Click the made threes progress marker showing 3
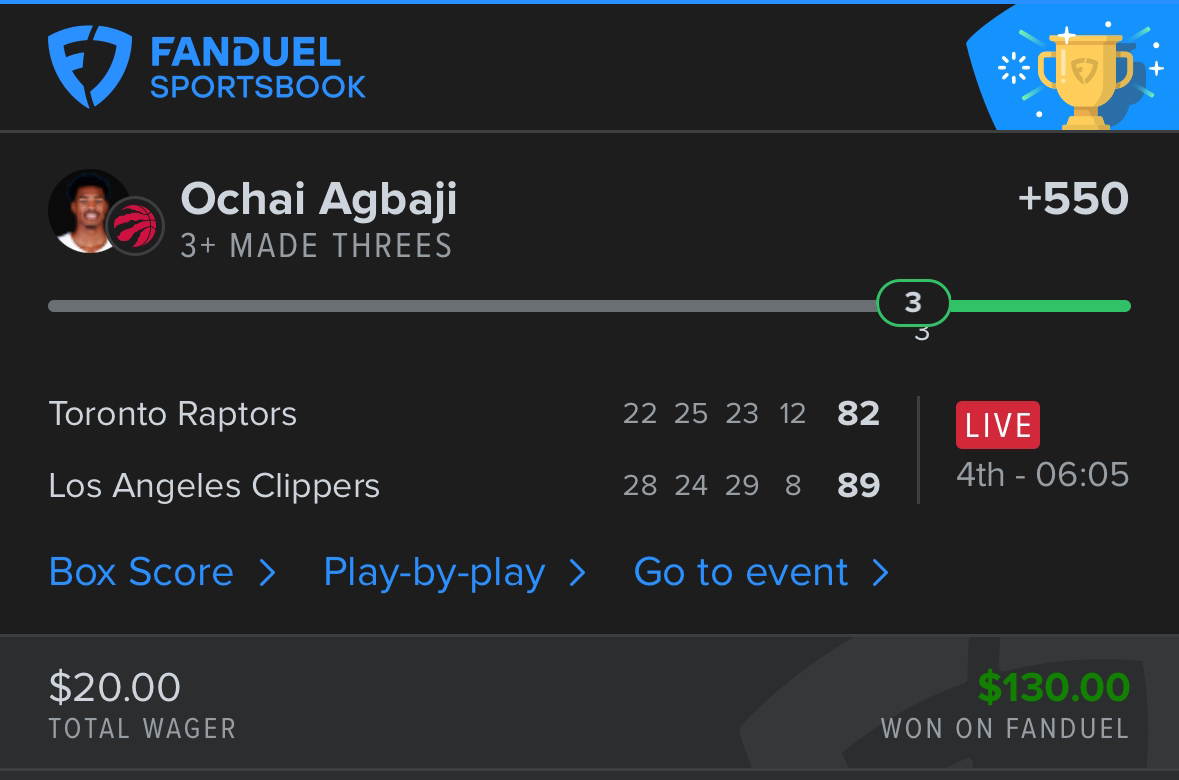 (x=913, y=303)
